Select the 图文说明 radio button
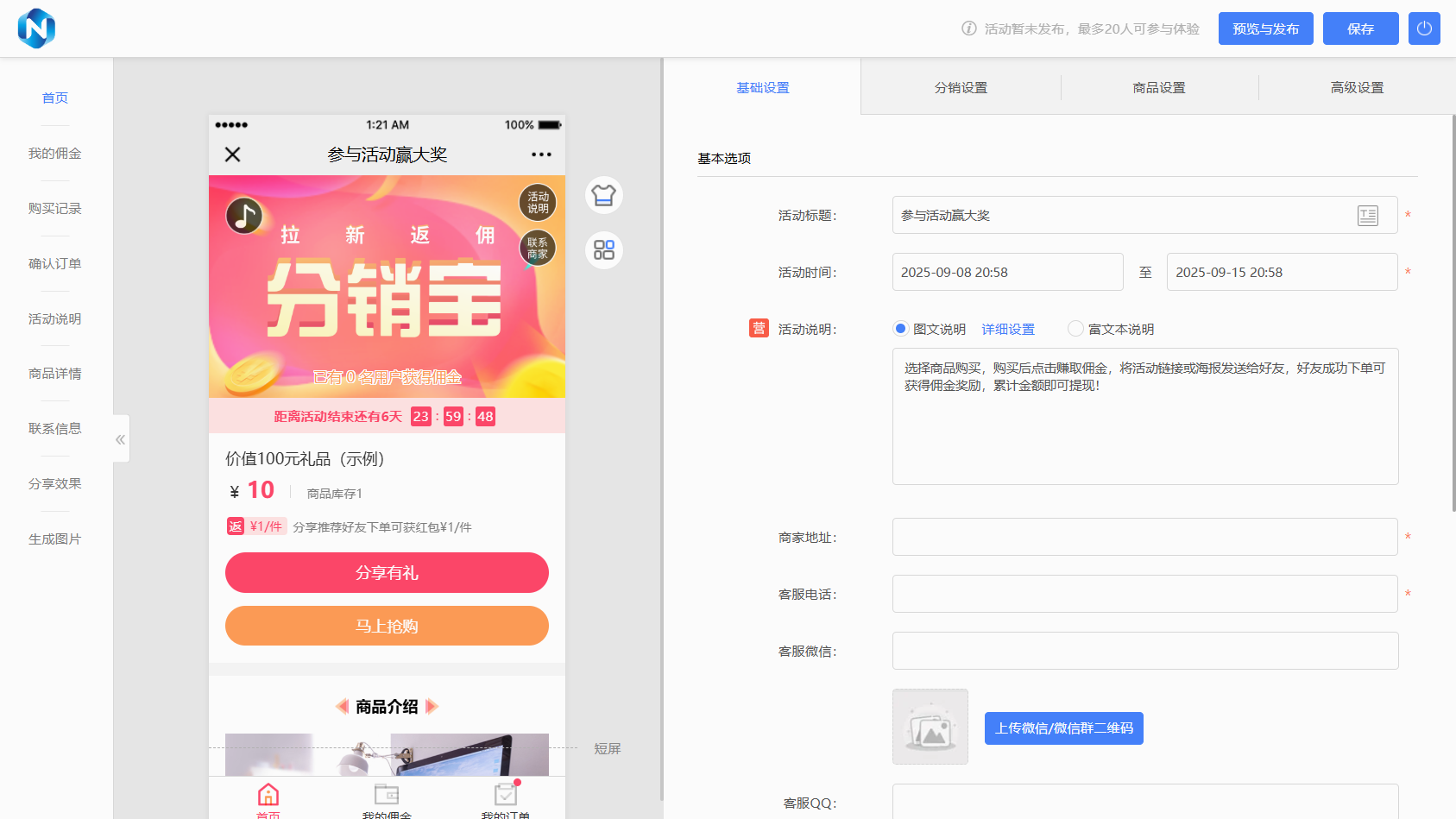The width and height of the screenshot is (1456, 819). 901,329
